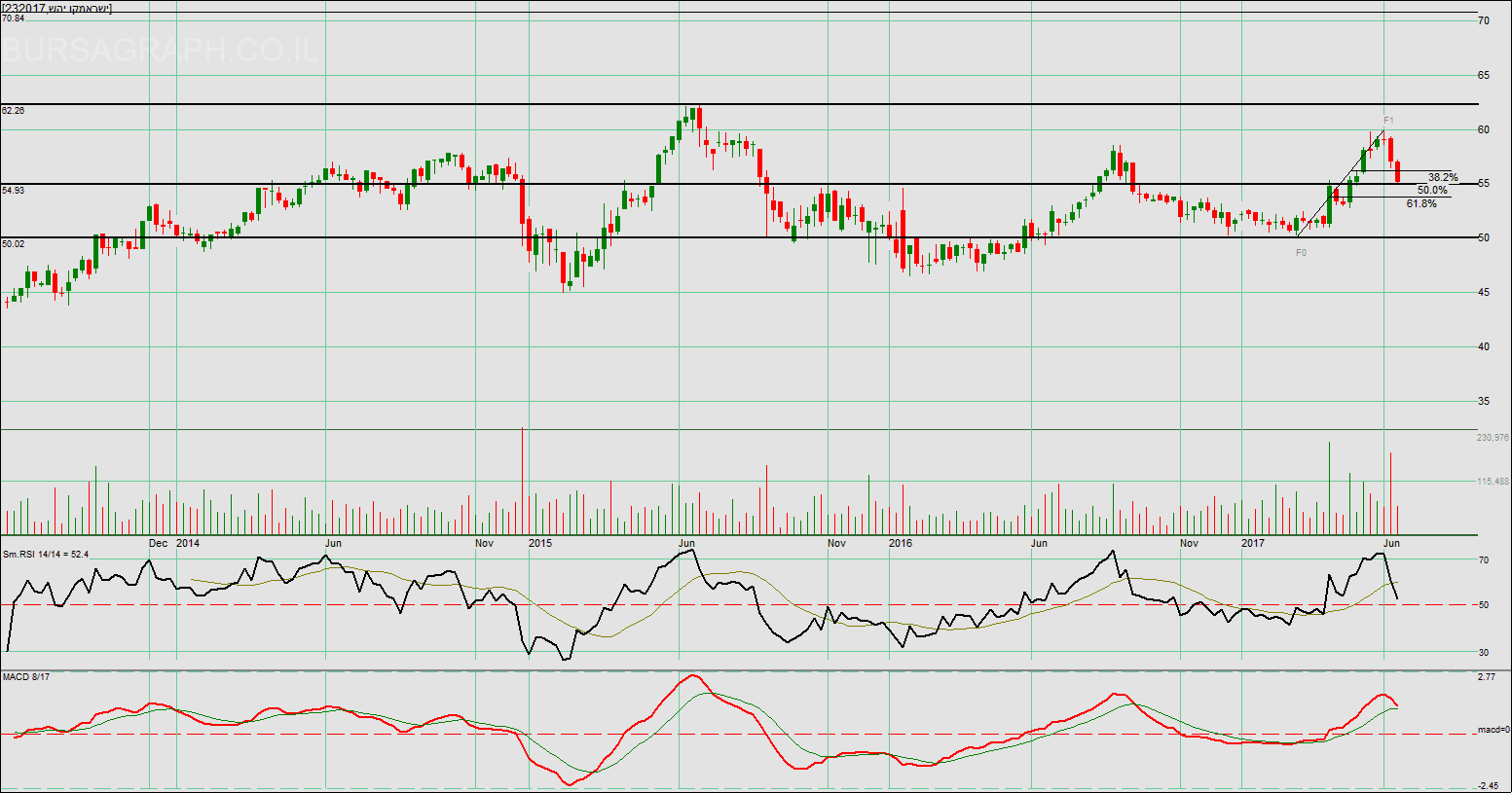Select the 54.93 horizontal level label
This screenshot has height=793, width=1512.
[14, 191]
